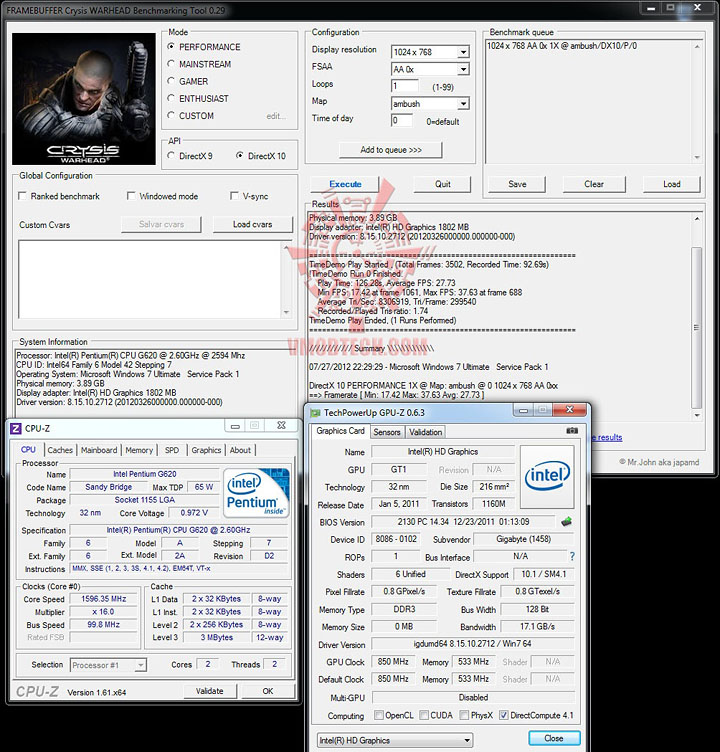The width and height of the screenshot is (720, 752).
Task: Save the benchmark queue
Action: click(517, 184)
